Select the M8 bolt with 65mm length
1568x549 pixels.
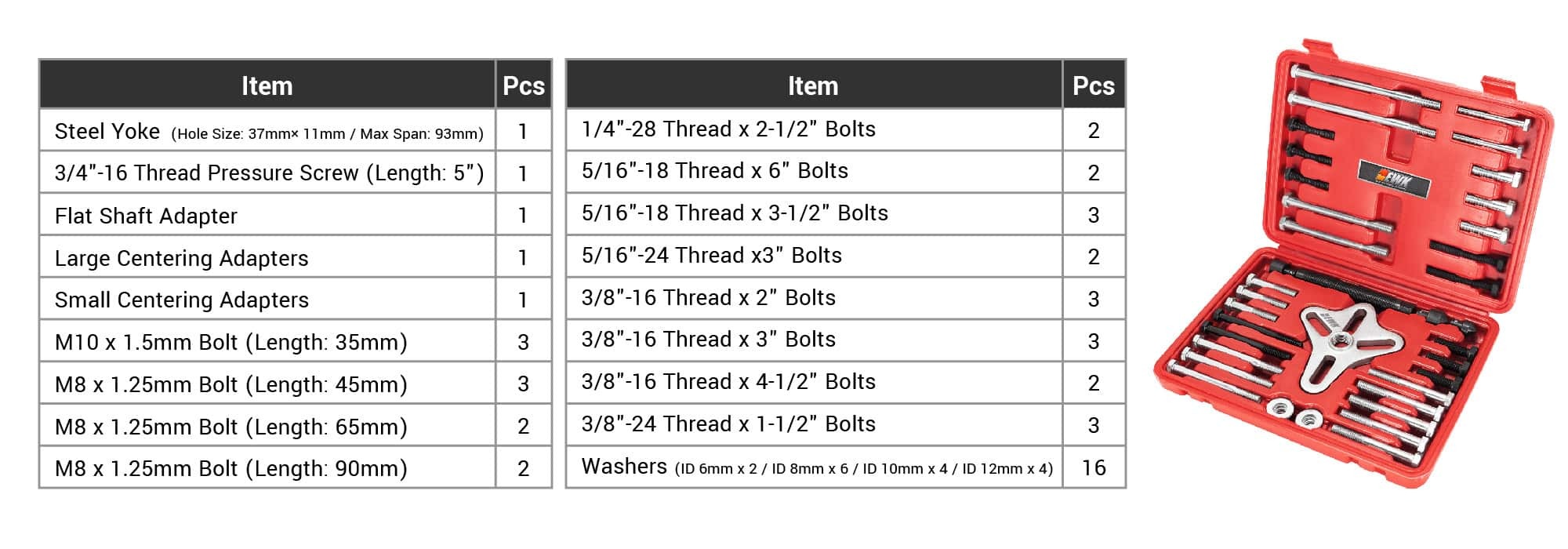(x=230, y=427)
